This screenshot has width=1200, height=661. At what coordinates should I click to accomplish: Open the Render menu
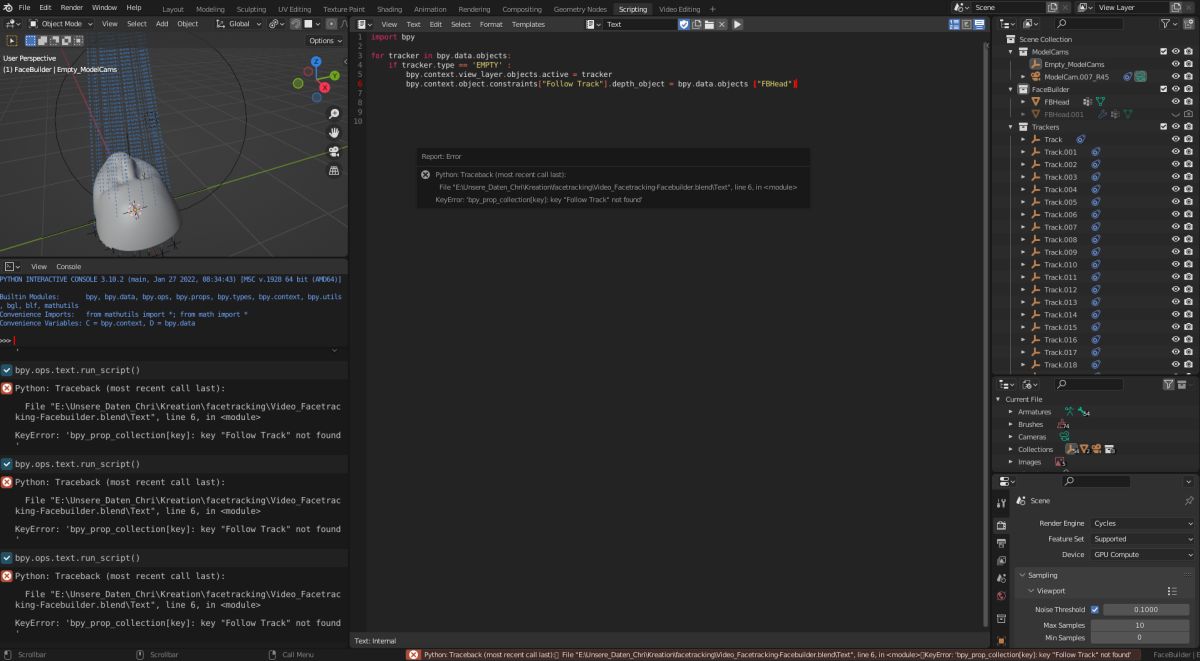click(x=72, y=7)
